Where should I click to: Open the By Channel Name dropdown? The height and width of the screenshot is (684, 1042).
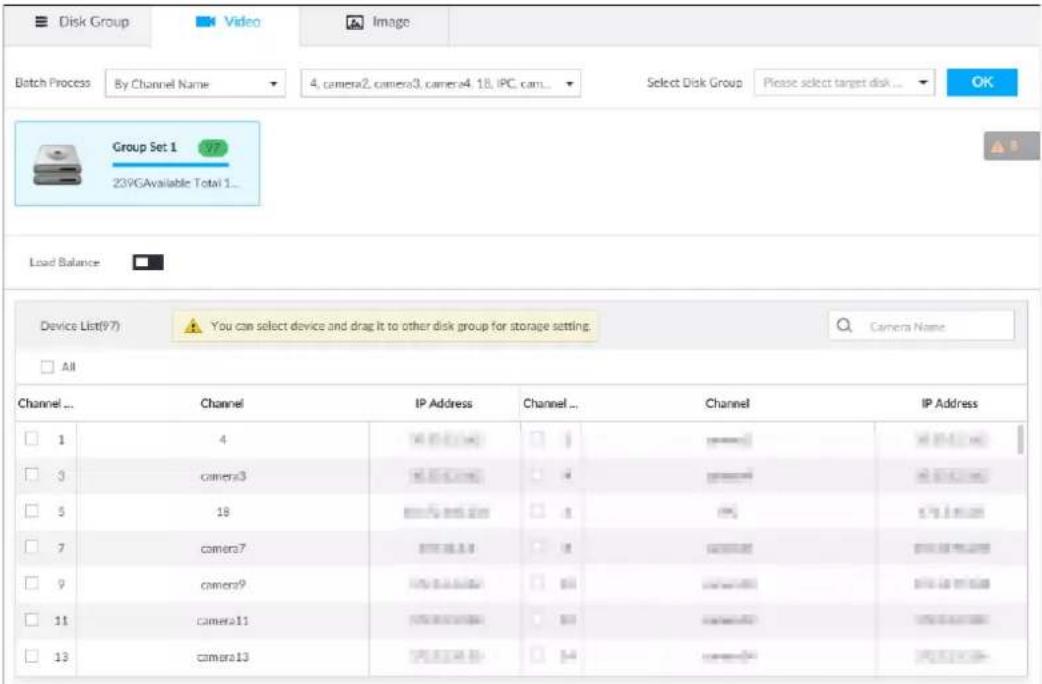195,84
